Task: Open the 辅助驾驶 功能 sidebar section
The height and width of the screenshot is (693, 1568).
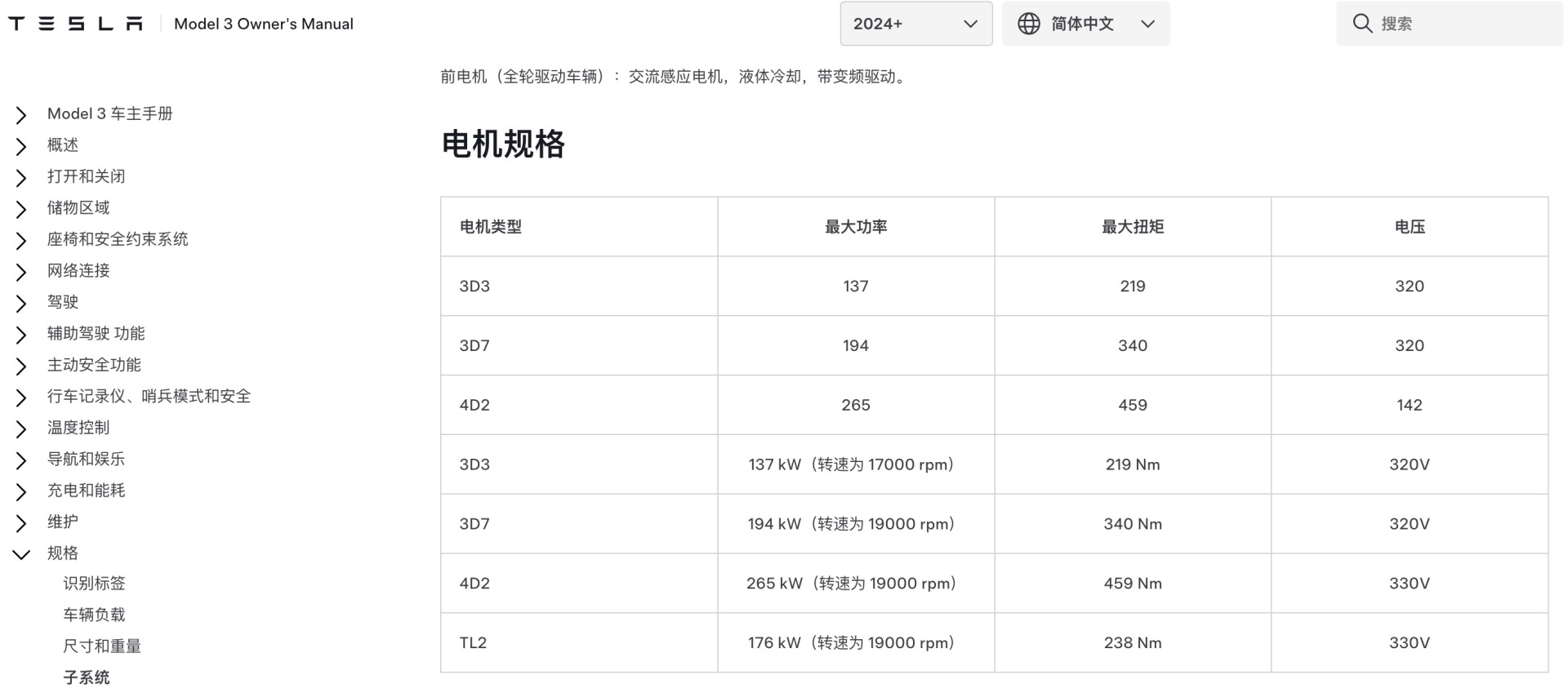Action: coord(96,334)
